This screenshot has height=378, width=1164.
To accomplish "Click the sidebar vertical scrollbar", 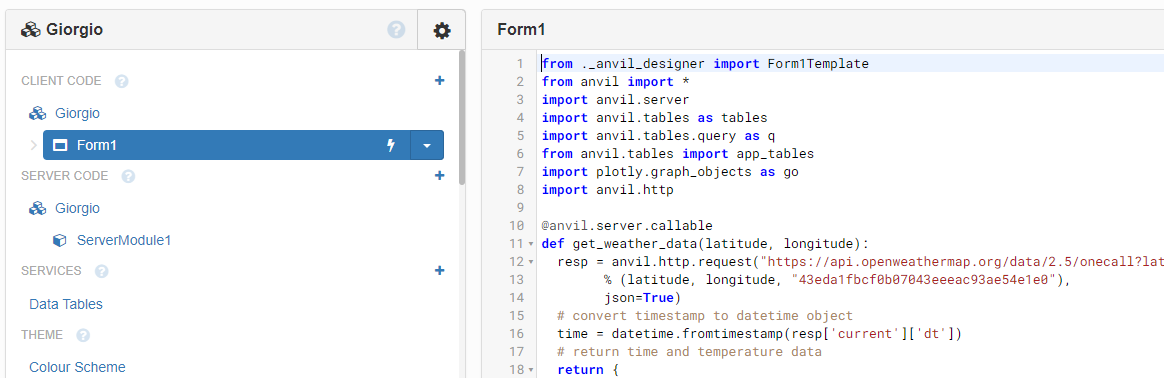I will tap(462, 117).
